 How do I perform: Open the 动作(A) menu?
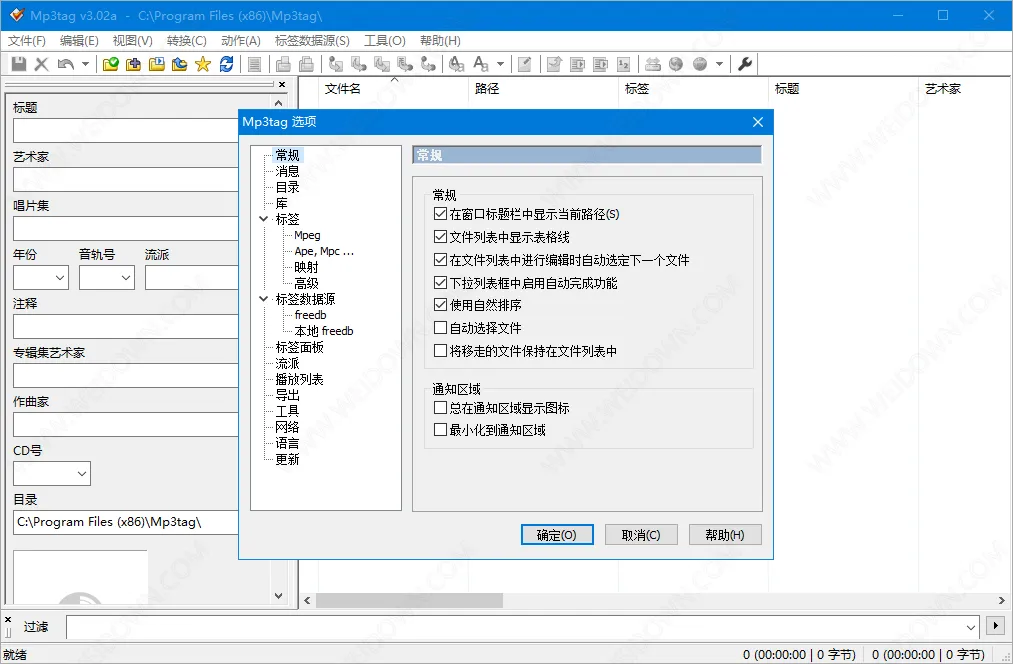[x=240, y=41]
